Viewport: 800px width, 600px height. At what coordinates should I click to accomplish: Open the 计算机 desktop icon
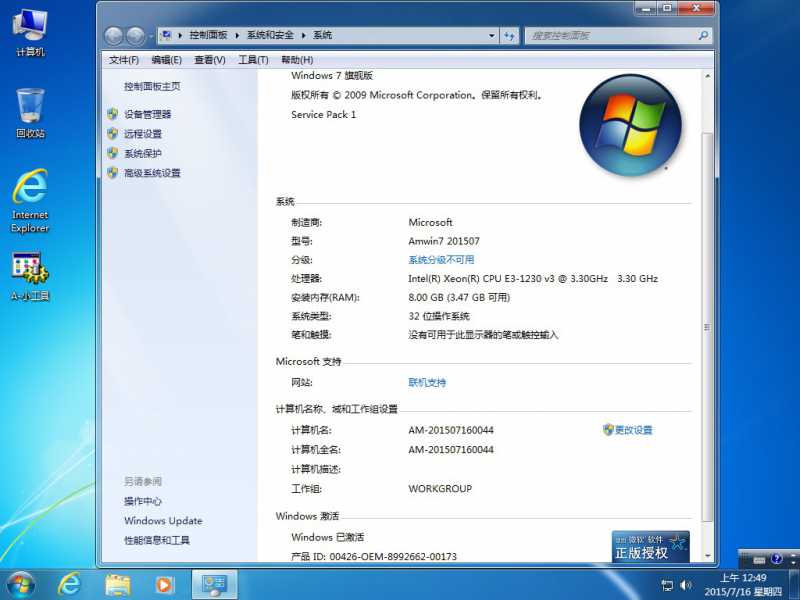coord(30,32)
